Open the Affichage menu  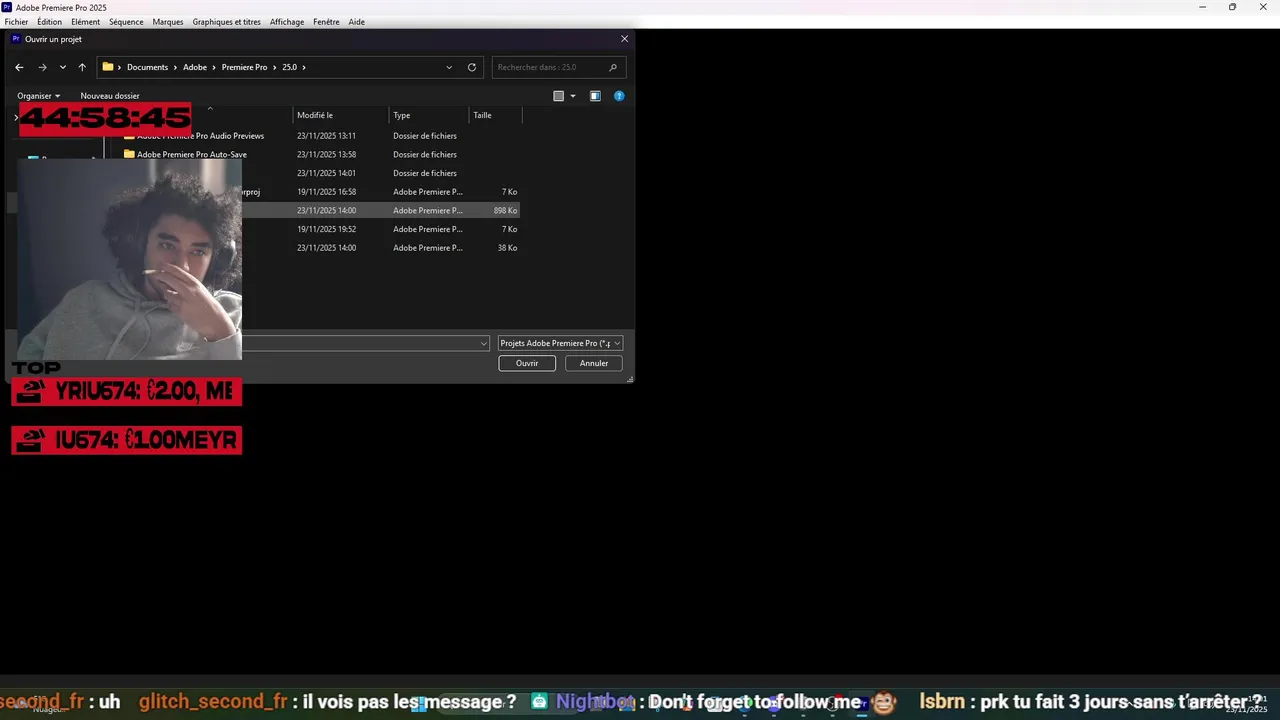coord(287,22)
